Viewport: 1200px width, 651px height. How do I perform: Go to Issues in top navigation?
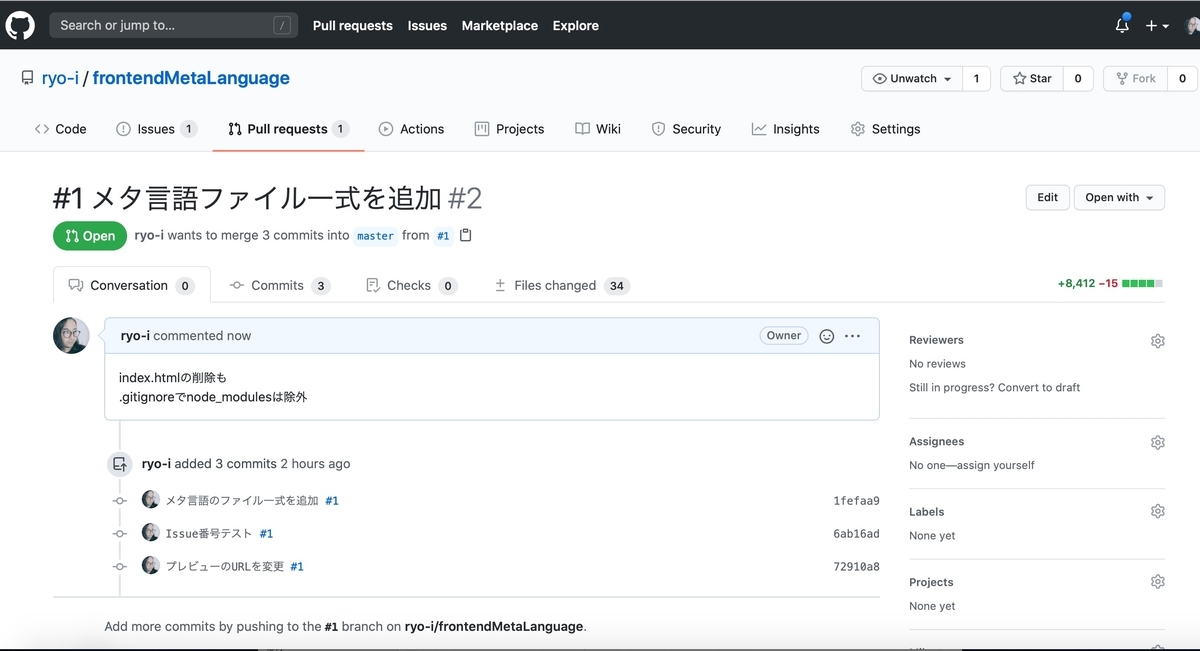pyautogui.click(x=427, y=26)
